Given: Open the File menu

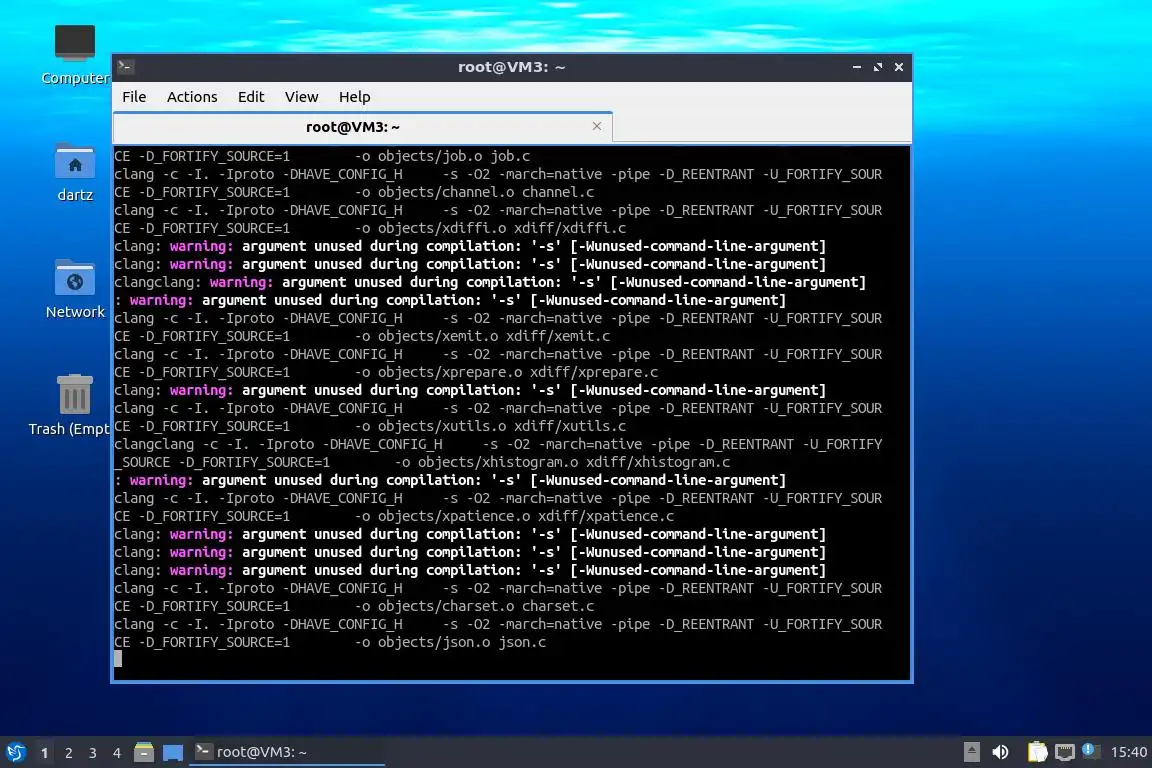Looking at the screenshot, I should click(134, 97).
